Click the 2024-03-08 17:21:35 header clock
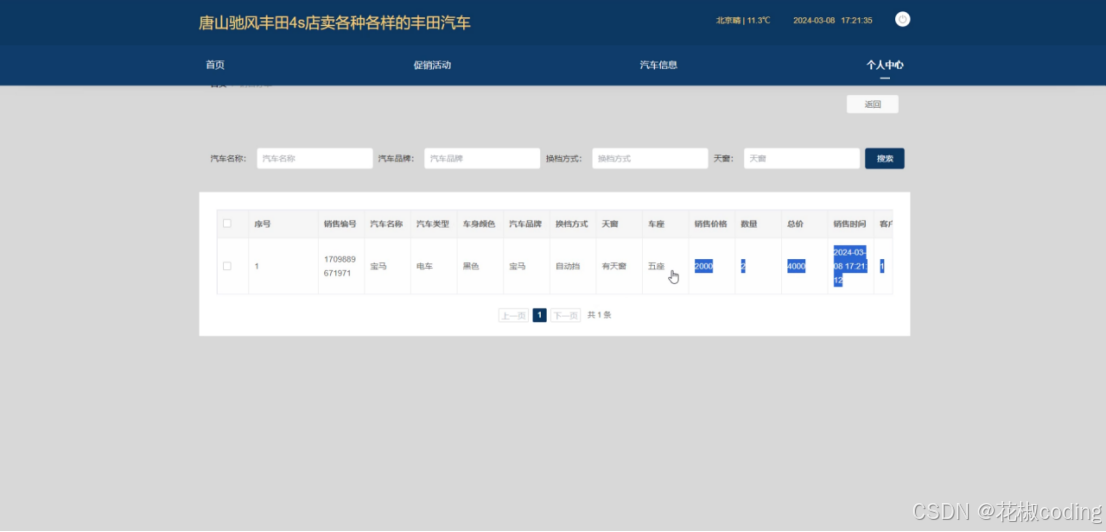This screenshot has height=532, width=1106. point(833,20)
